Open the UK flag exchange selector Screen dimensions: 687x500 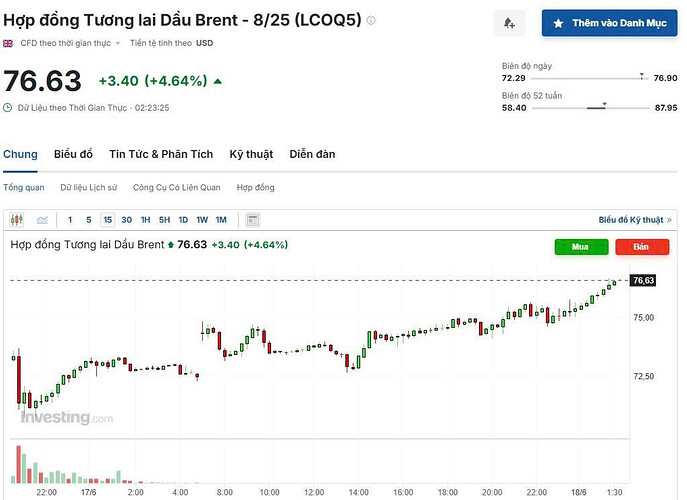coord(9,44)
